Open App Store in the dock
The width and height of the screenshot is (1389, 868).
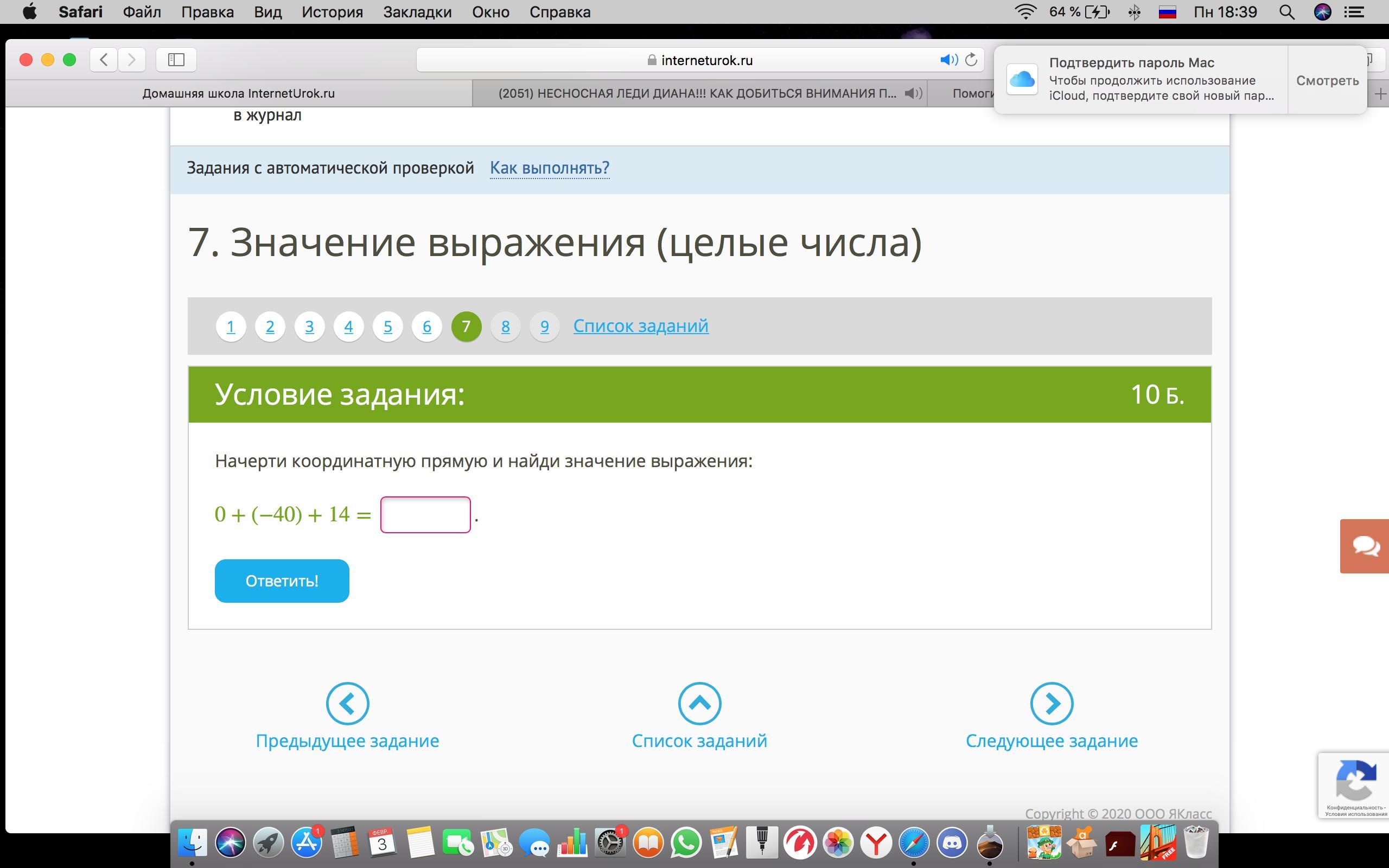click(307, 842)
